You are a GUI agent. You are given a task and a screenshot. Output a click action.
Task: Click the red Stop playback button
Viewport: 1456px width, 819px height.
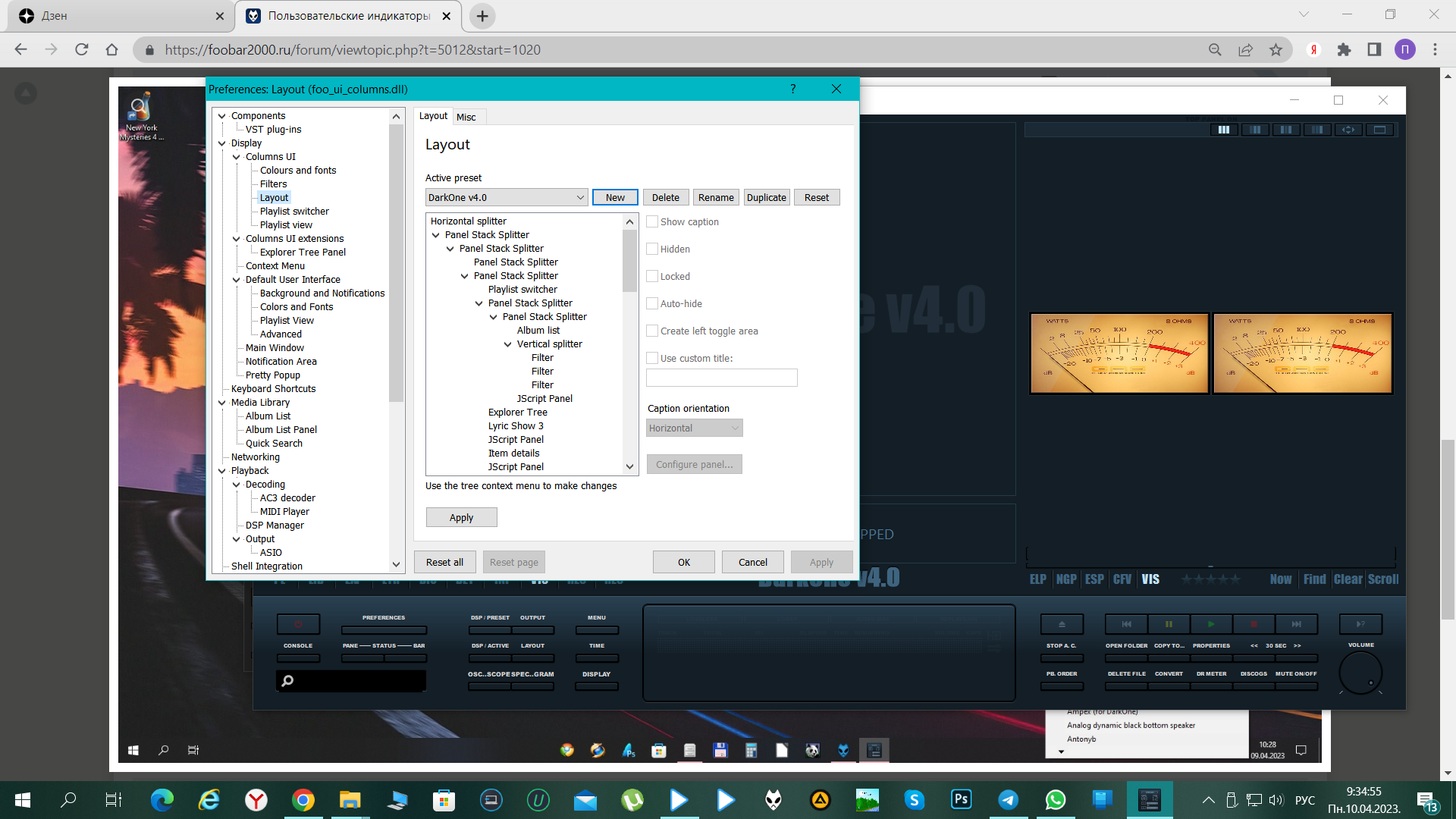click(1254, 624)
